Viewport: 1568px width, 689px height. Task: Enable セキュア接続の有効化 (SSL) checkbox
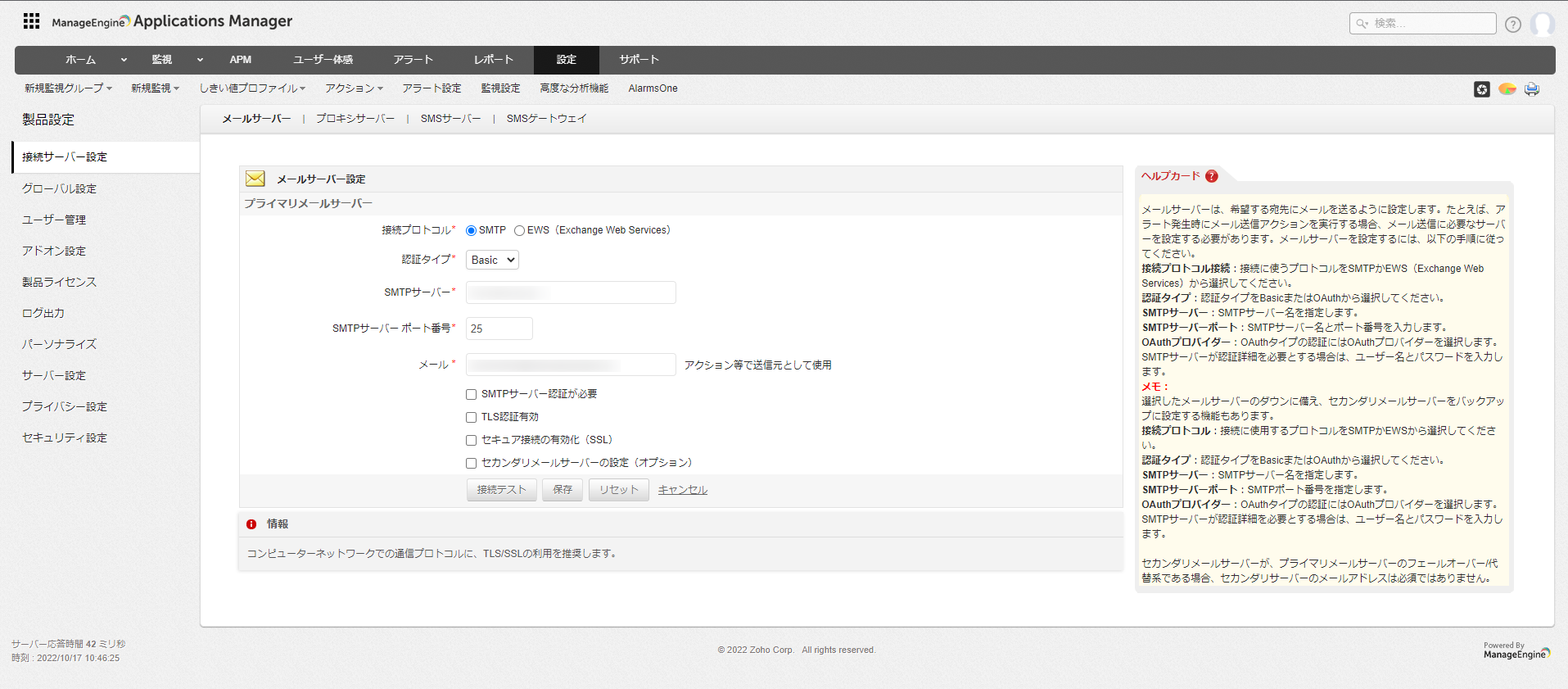[472, 441]
